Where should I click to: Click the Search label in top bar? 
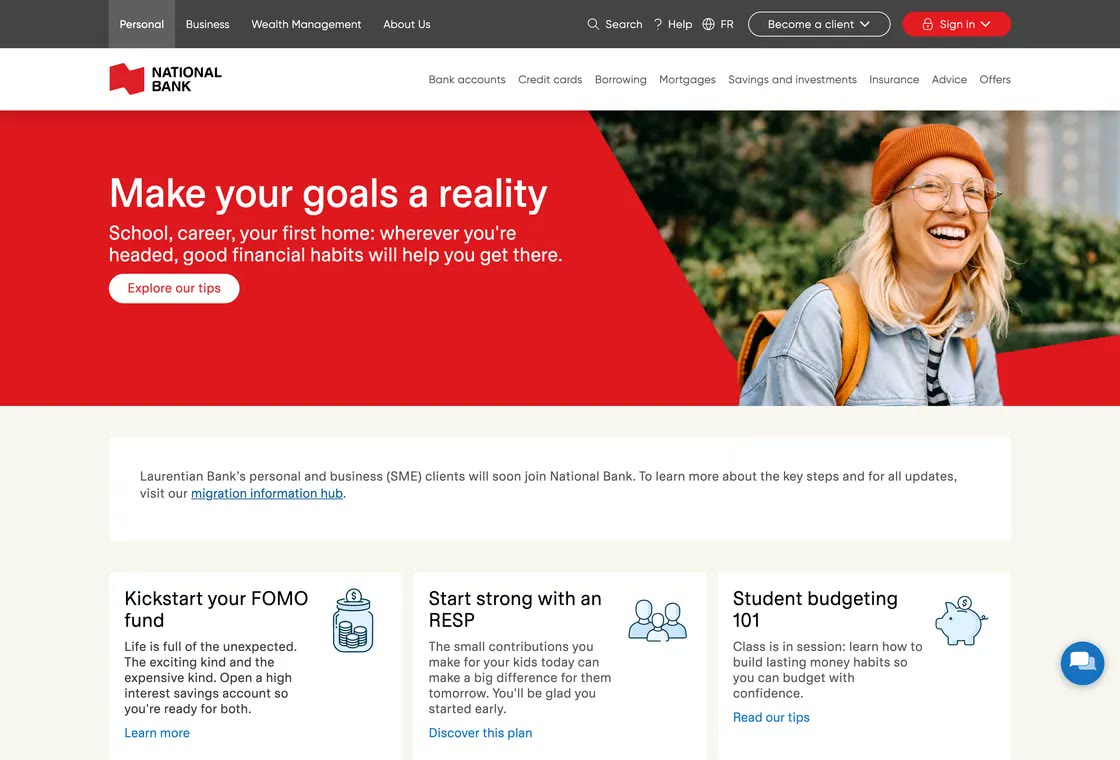tap(624, 24)
